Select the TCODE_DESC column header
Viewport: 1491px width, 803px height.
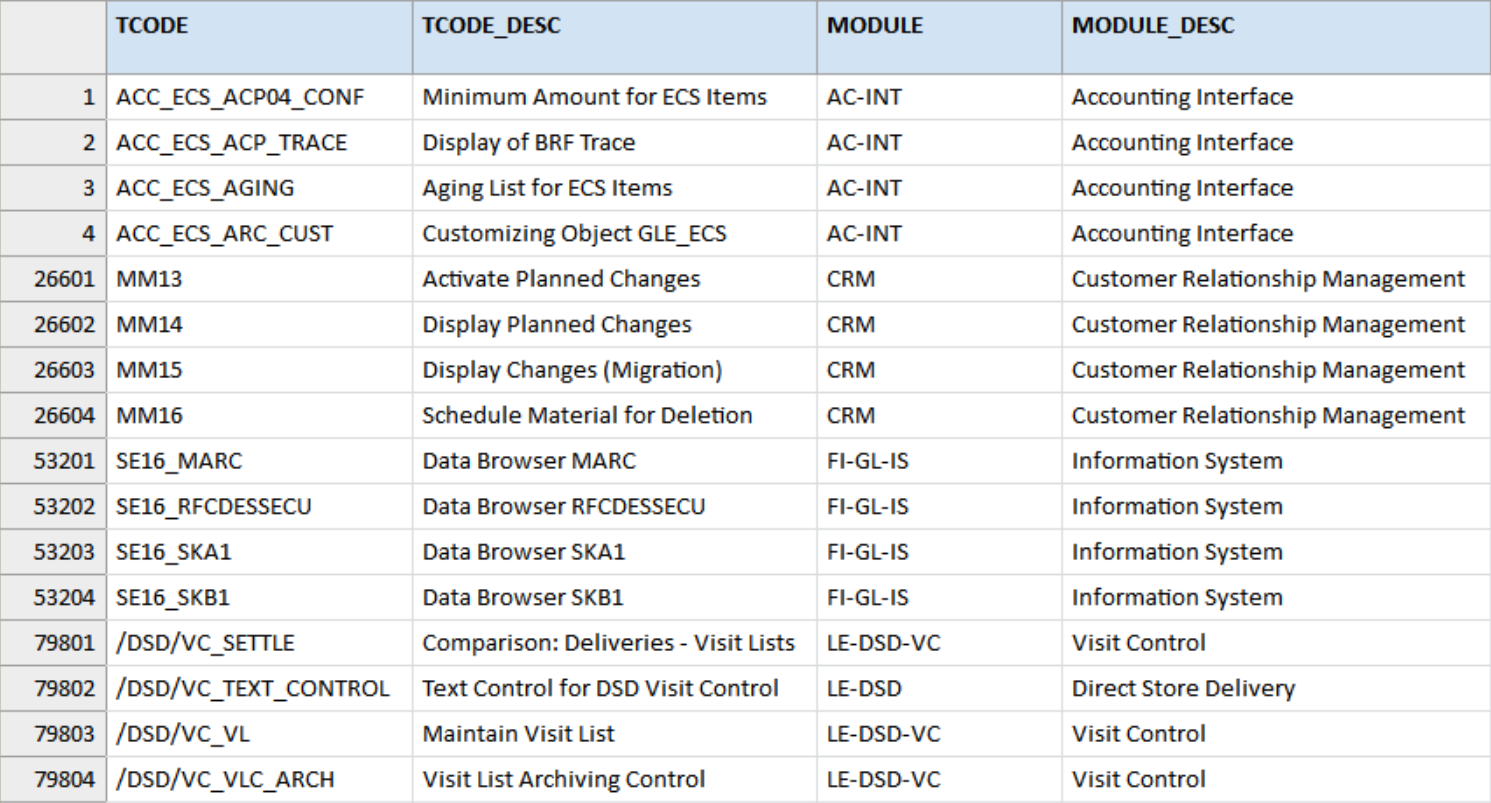pyautogui.click(x=614, y=37)
